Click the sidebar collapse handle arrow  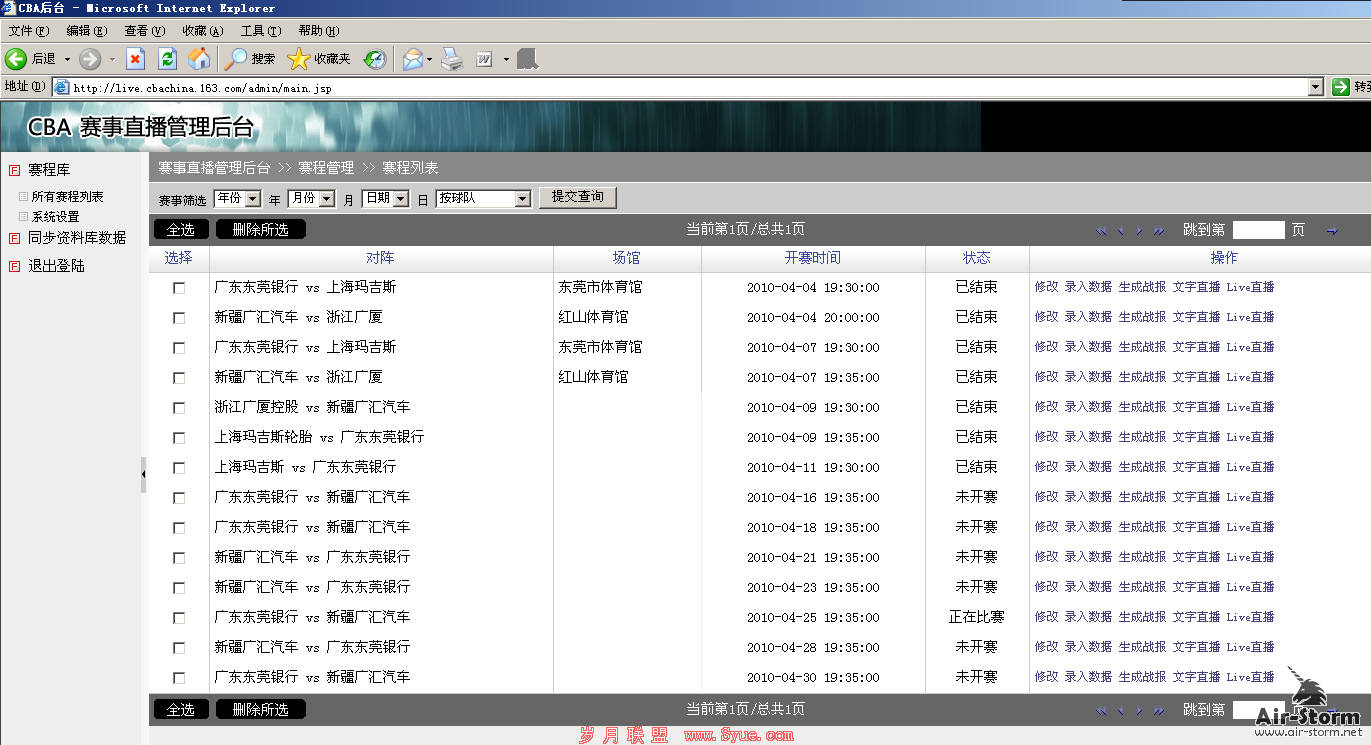[x=144, y=475]
